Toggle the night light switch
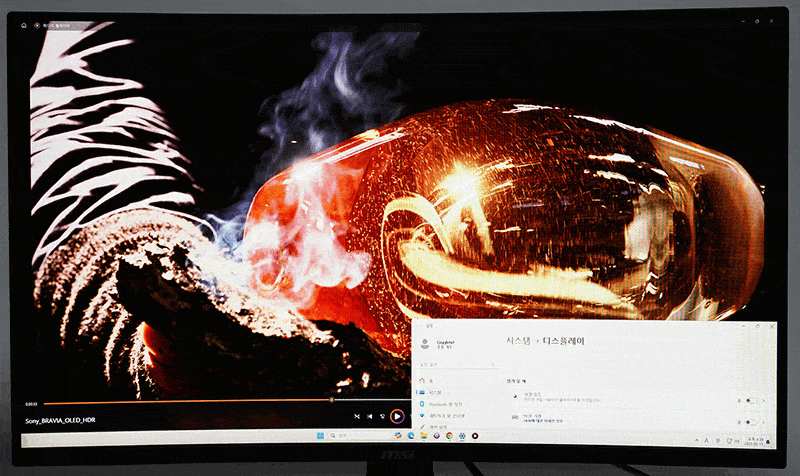The width and height of the screenshot is (800, 476). pos(750,400)
